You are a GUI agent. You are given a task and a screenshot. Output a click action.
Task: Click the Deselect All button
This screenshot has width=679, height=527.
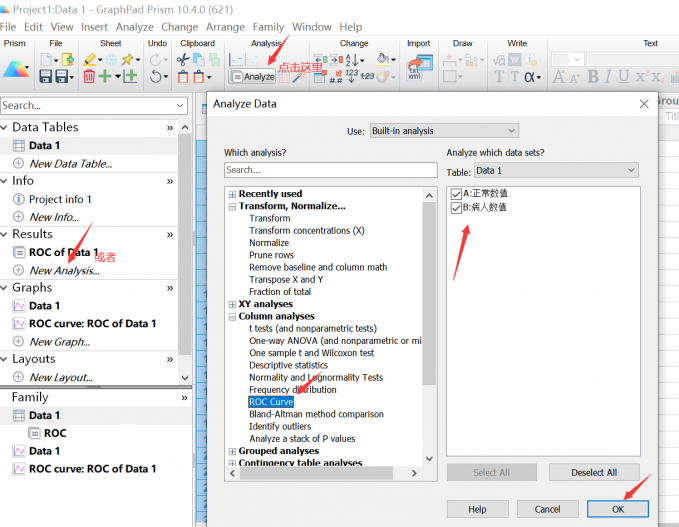click(x=594, y=472)
